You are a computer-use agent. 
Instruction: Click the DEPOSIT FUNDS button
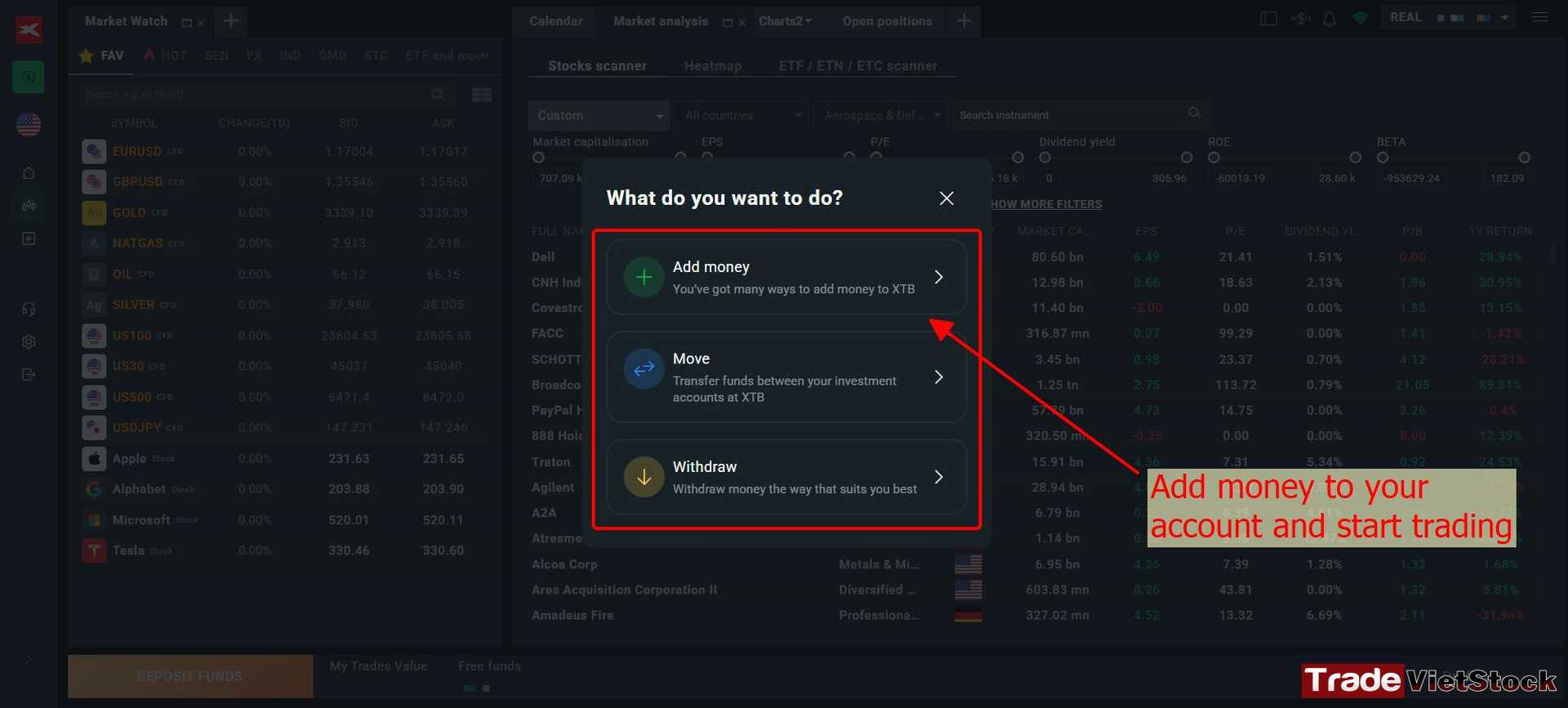[x=189, y=676]
